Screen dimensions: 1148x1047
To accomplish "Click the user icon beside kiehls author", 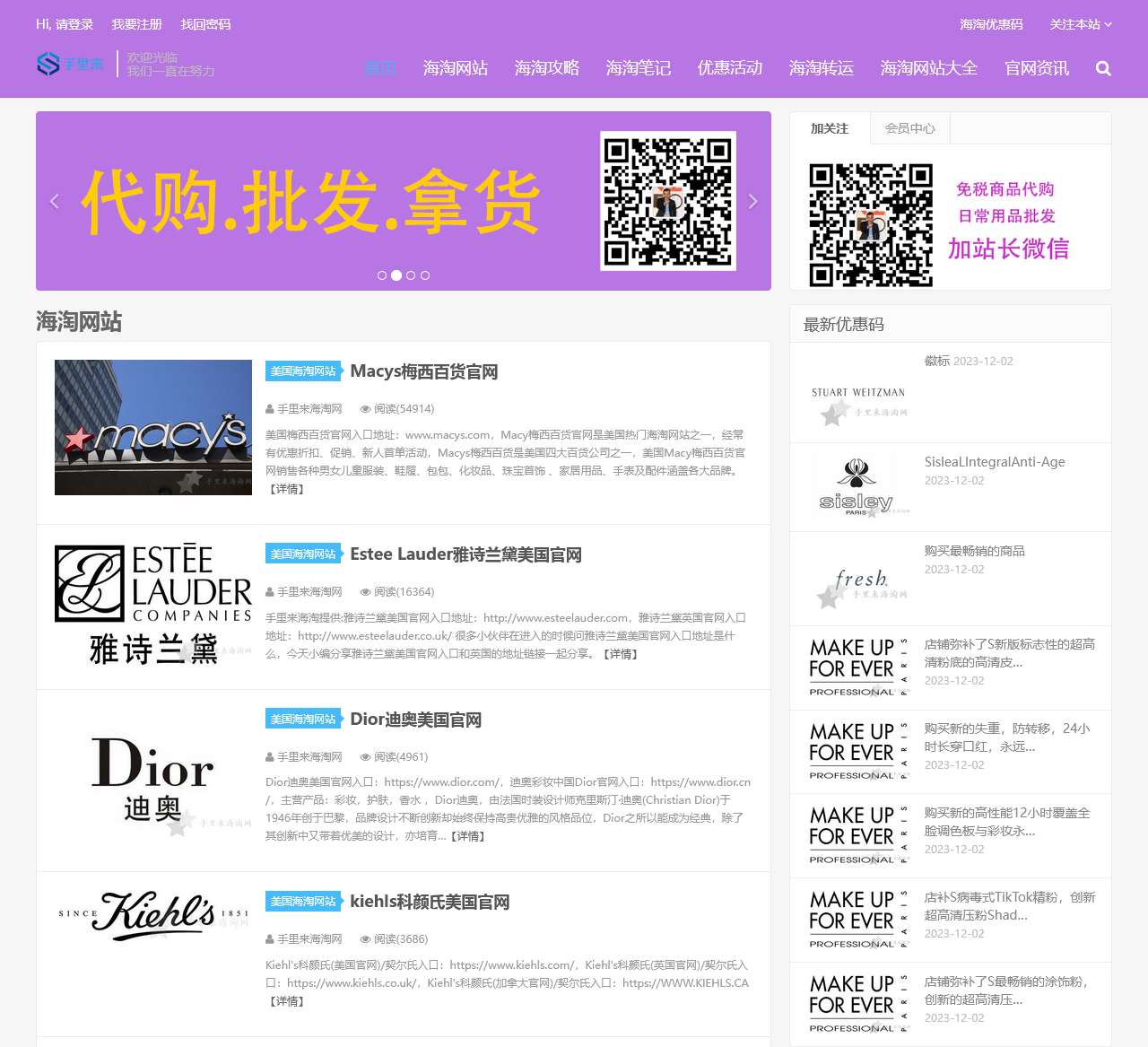I will tap(270, 939).
